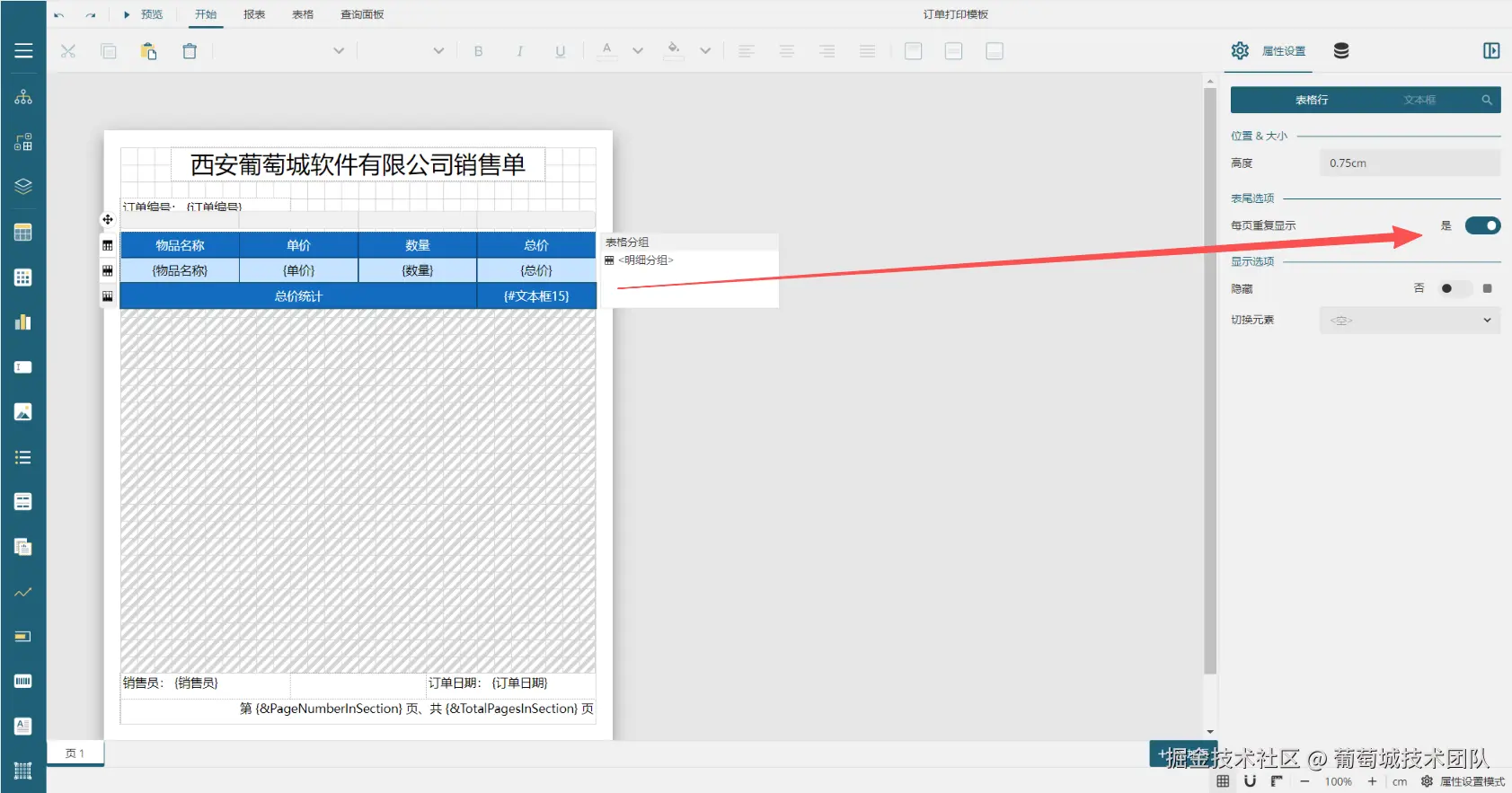
Task: Pick the image control in the sidebar
Action: [x=23, y=412]
